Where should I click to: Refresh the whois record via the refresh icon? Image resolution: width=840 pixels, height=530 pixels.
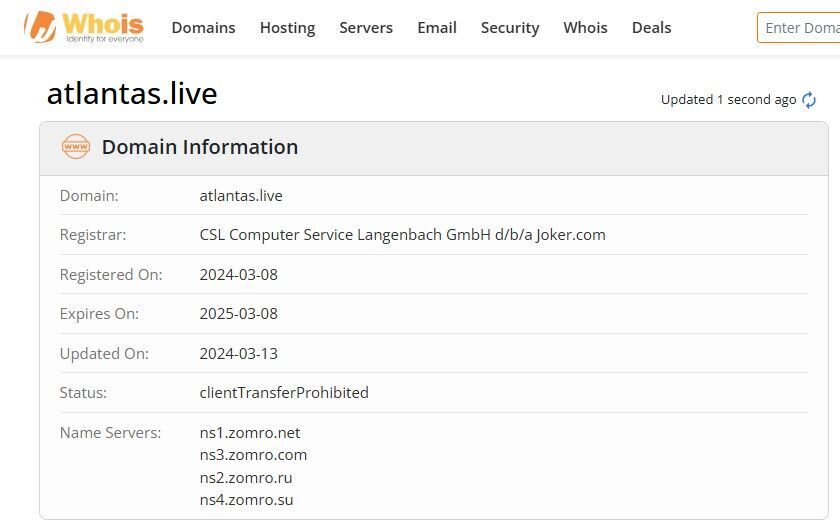coord(808,100)
